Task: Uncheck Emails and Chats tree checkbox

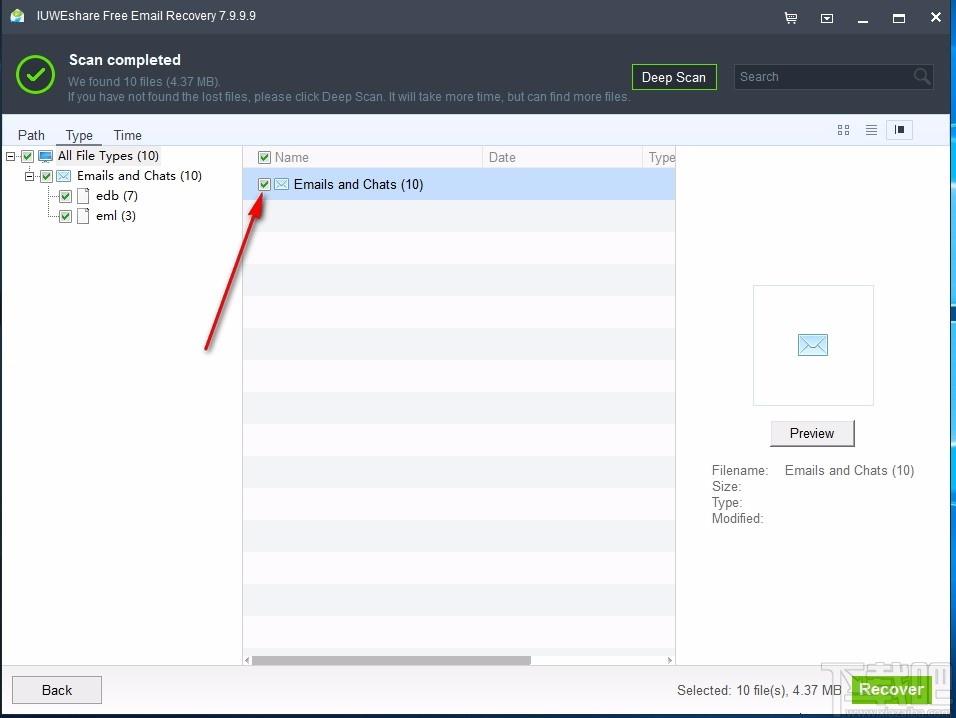Action: tap(46, 177)
